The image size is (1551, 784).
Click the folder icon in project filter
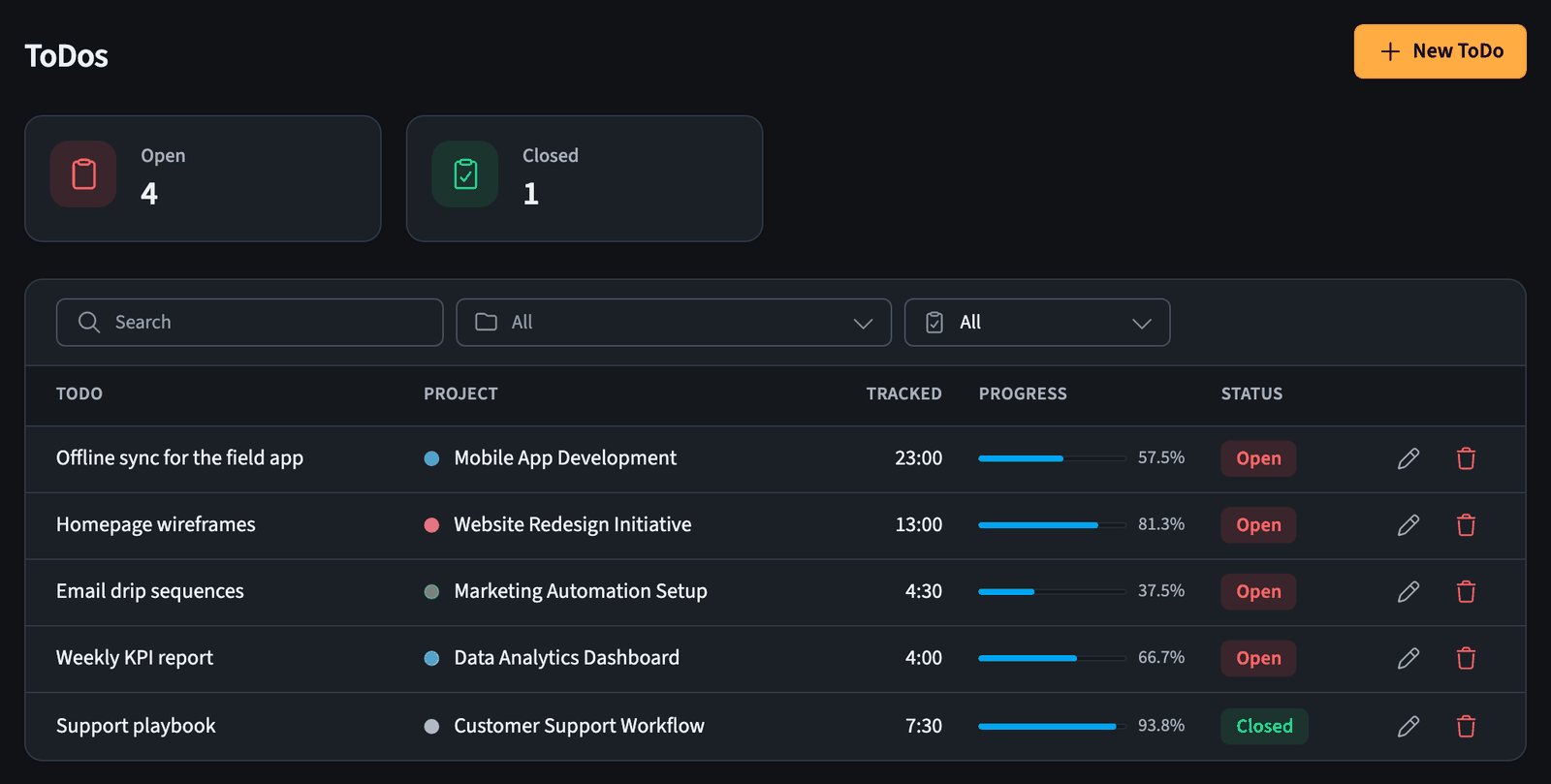pyautogui.click(x=487, y=323)
